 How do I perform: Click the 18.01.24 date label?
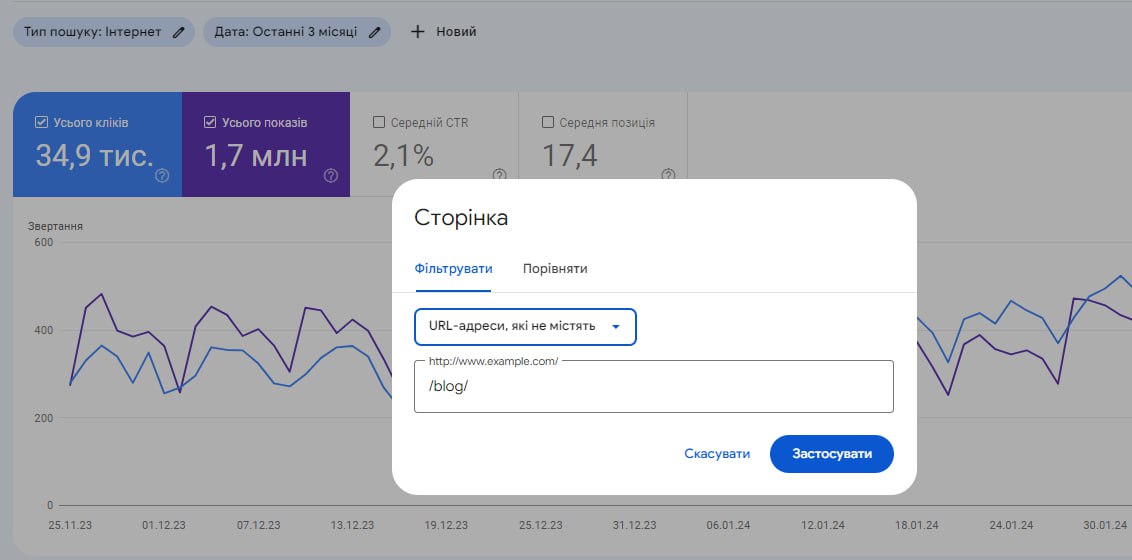pyautogui.click(x=917, y=525)
